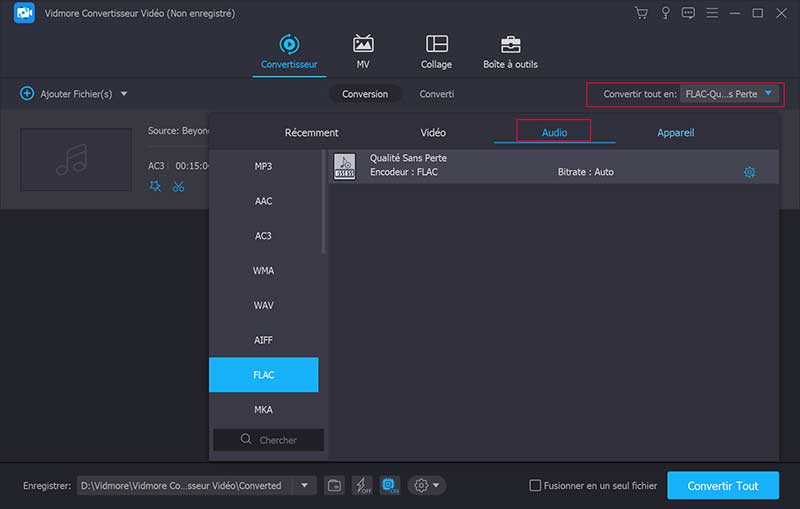
Task: Click the search magnifier icon
Action: click(246, 439)
